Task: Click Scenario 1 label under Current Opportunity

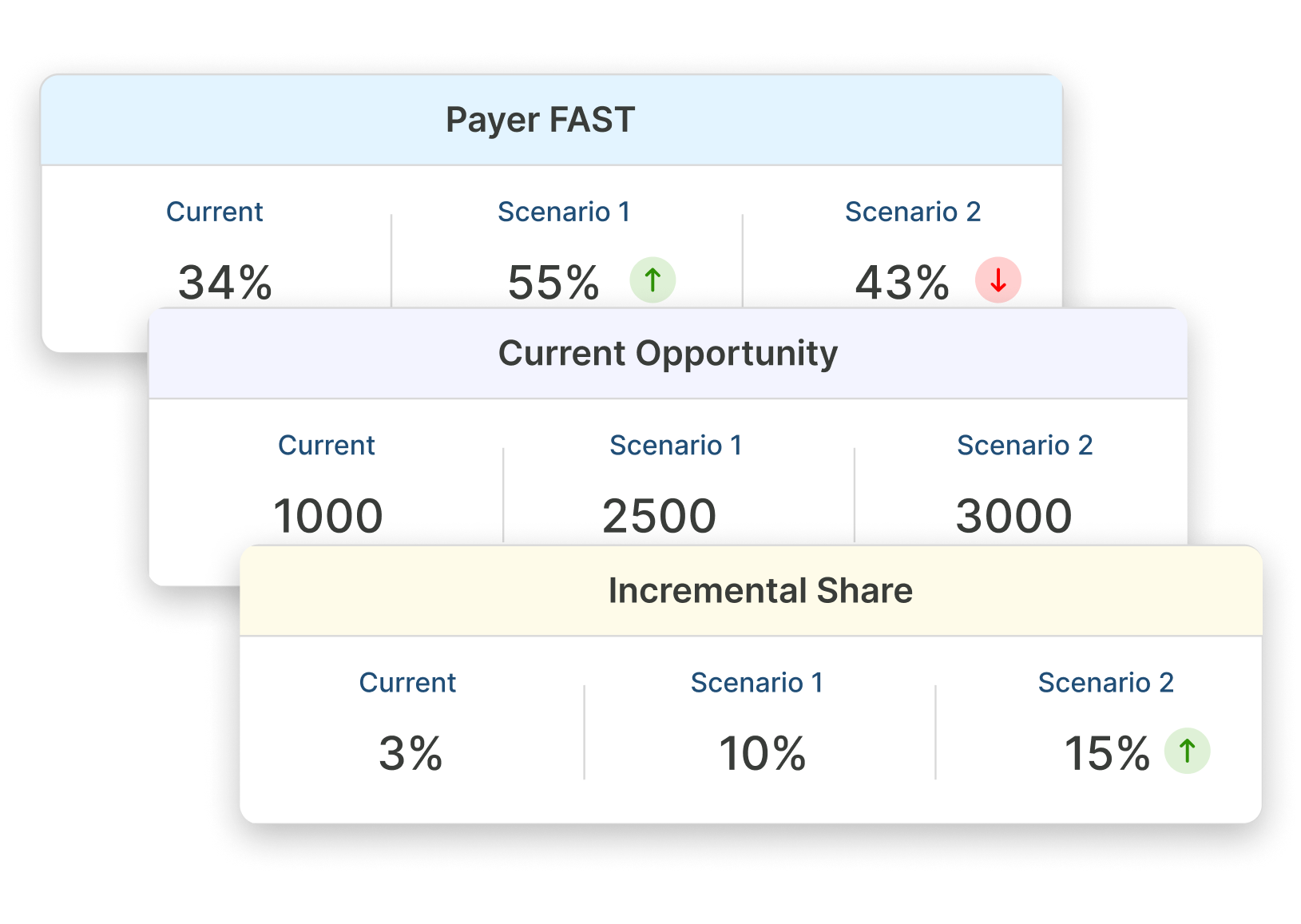Action: (x=676, y=445)
